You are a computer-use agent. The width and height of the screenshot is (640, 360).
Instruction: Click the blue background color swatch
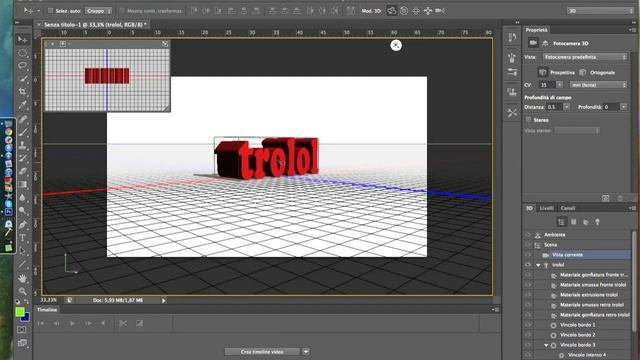pyautogui.click(x=26, y=317)
